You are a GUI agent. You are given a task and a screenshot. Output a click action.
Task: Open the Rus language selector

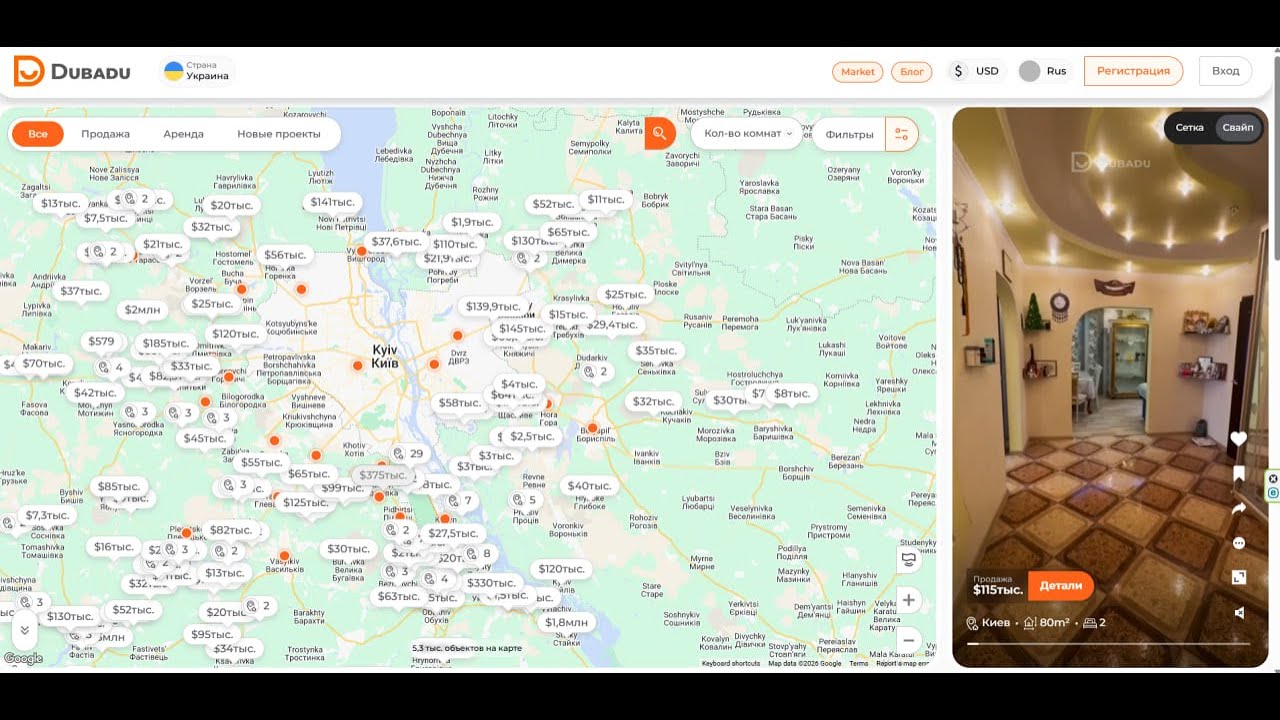pyautogui.click(x=1043, y=71)
